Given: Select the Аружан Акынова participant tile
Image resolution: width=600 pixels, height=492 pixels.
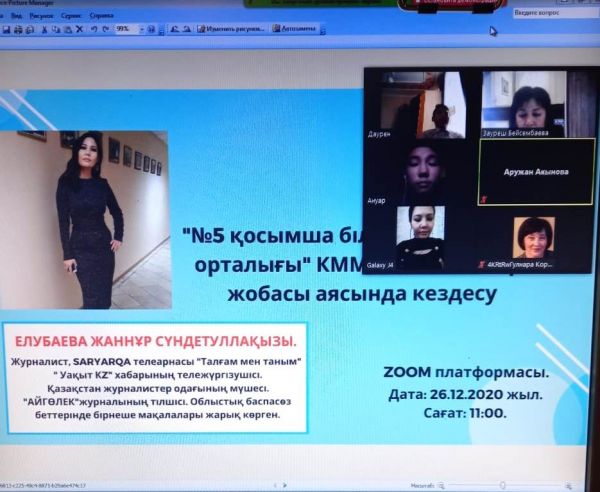Looking at the screenshot, I should [x=536, y=172].
